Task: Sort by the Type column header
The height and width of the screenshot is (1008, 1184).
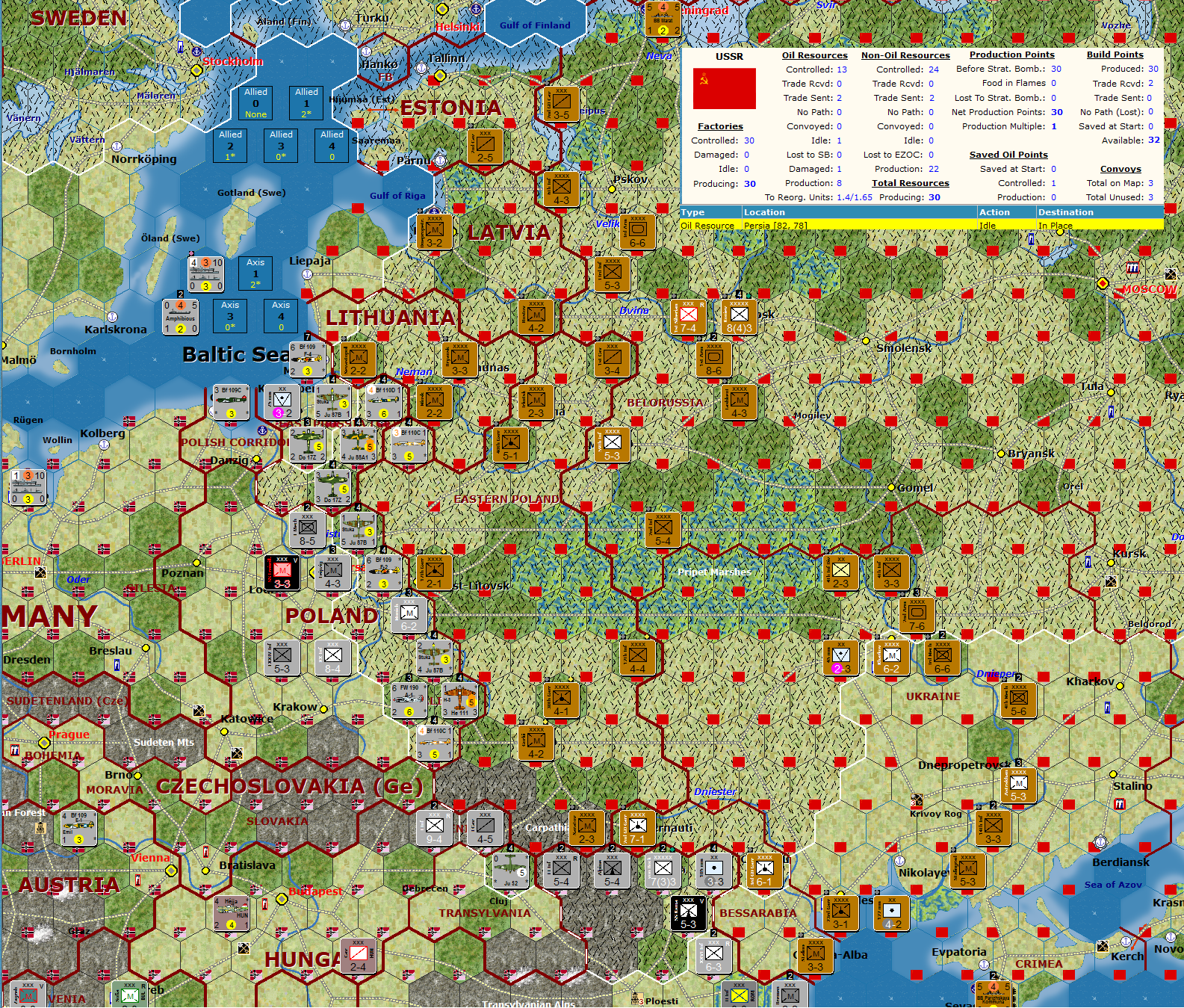Action: pos(710,212)
